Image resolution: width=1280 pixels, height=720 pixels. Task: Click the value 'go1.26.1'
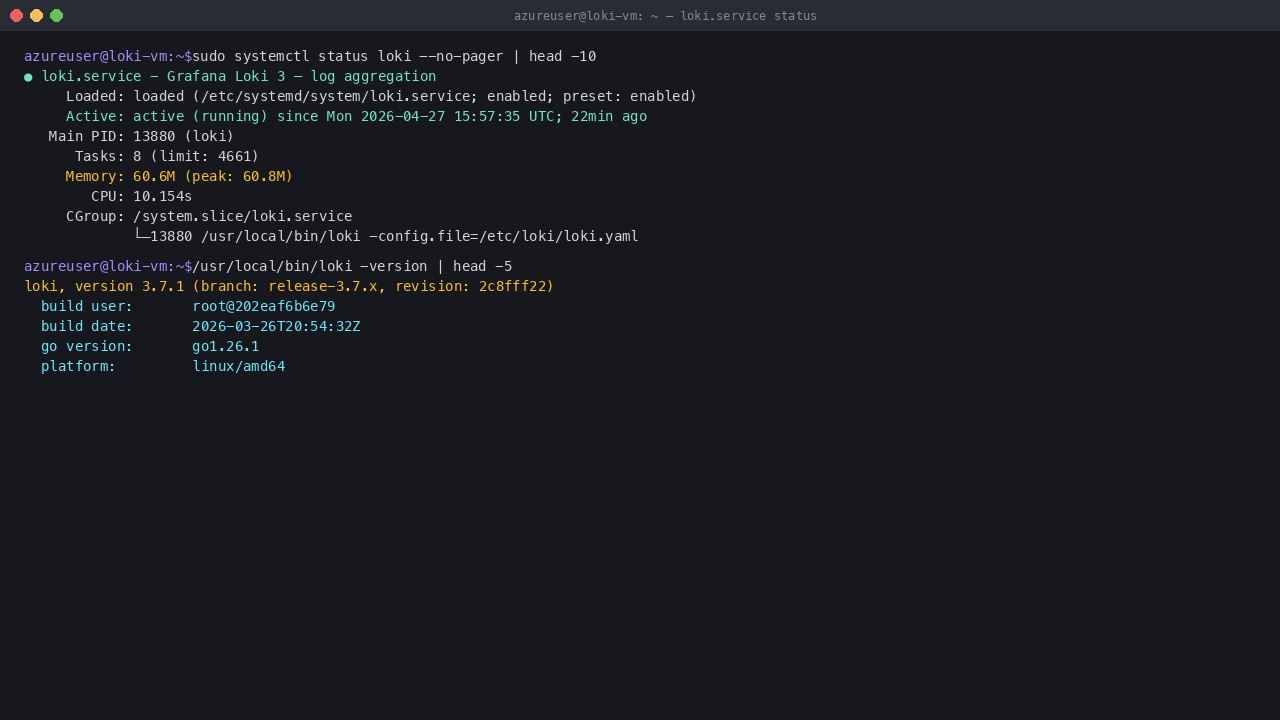tap(225, 346)
